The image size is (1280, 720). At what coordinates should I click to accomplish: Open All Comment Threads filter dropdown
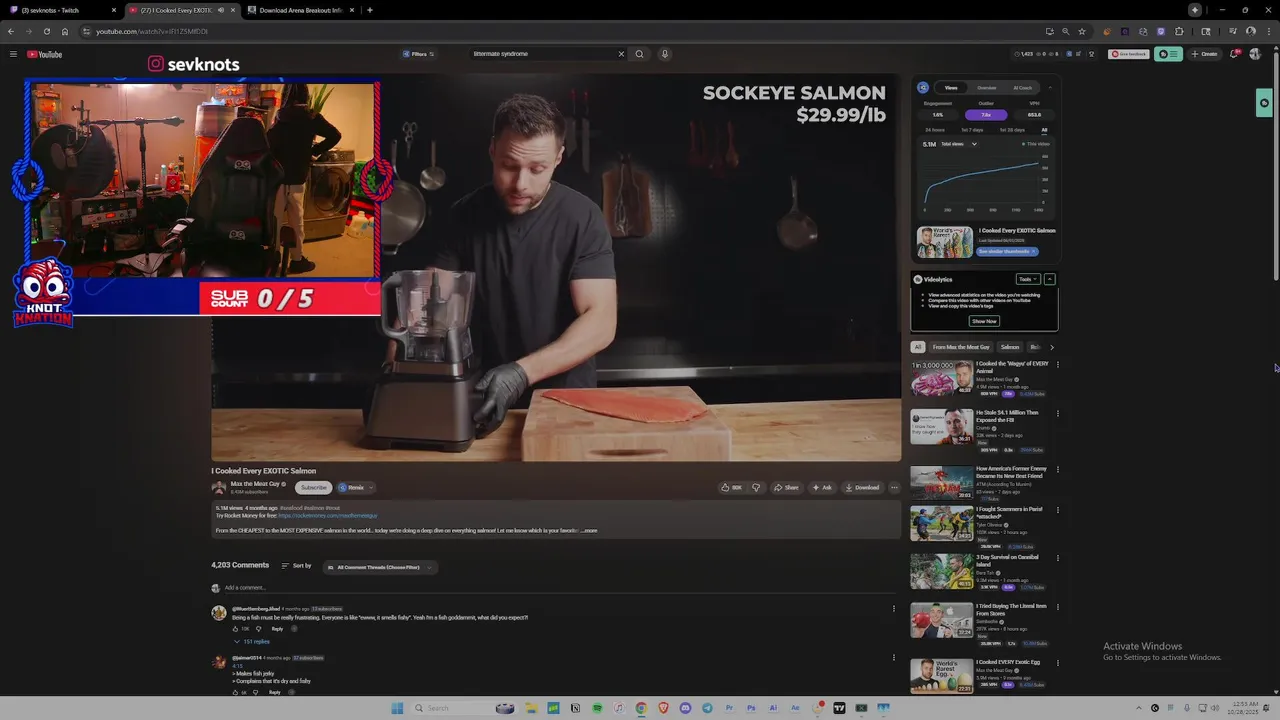coord(379,567)
